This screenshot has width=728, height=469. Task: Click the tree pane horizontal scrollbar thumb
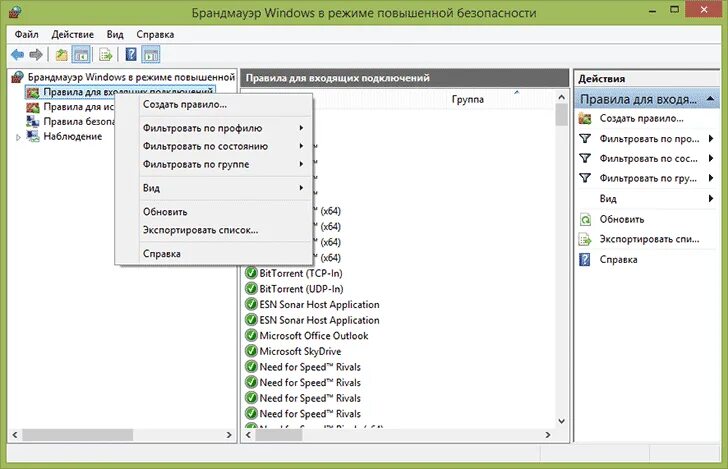point(78,435)
